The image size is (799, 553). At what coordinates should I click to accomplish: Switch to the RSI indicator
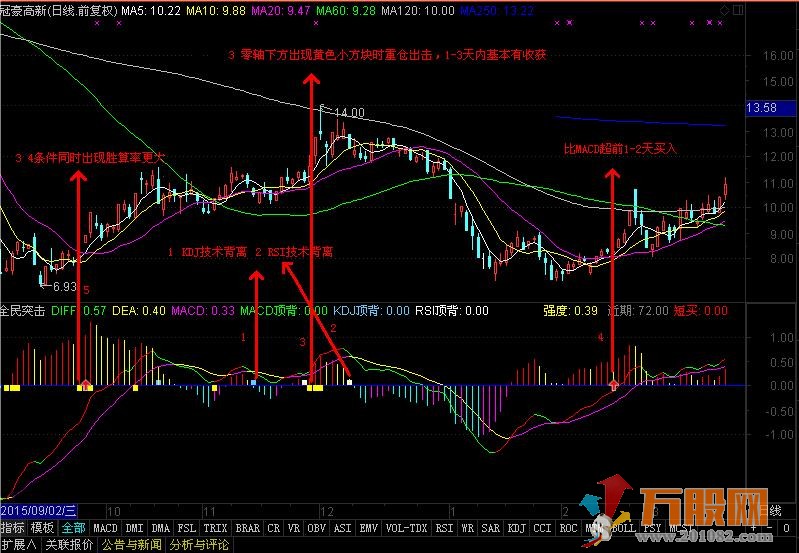444,528
